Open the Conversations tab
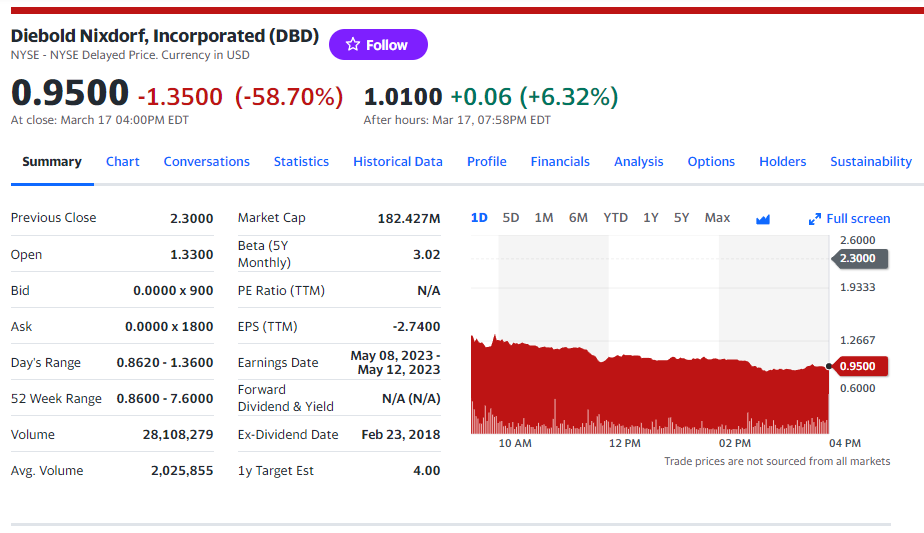 pyautogui.click(x=206, y=162)
